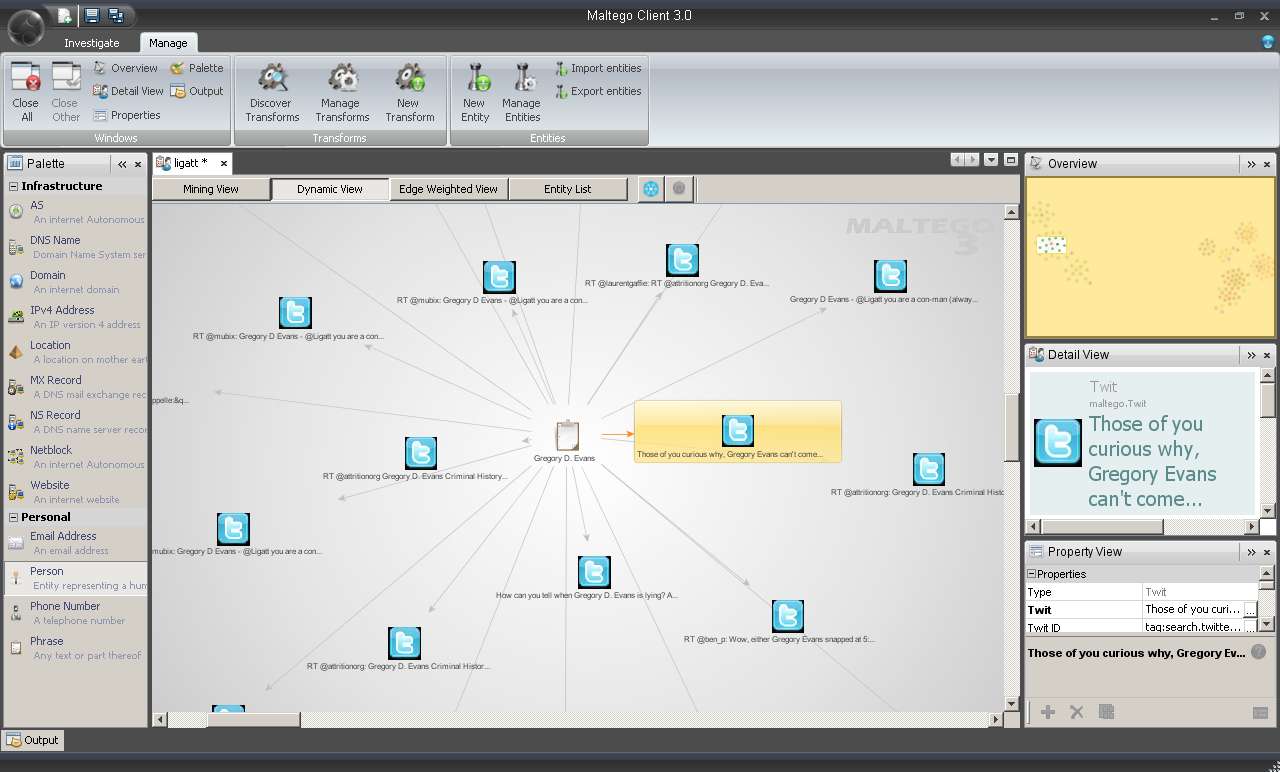This screenshot has width=1280, height=772.
Task: Open Manage Entities
Action: [522, 93]
